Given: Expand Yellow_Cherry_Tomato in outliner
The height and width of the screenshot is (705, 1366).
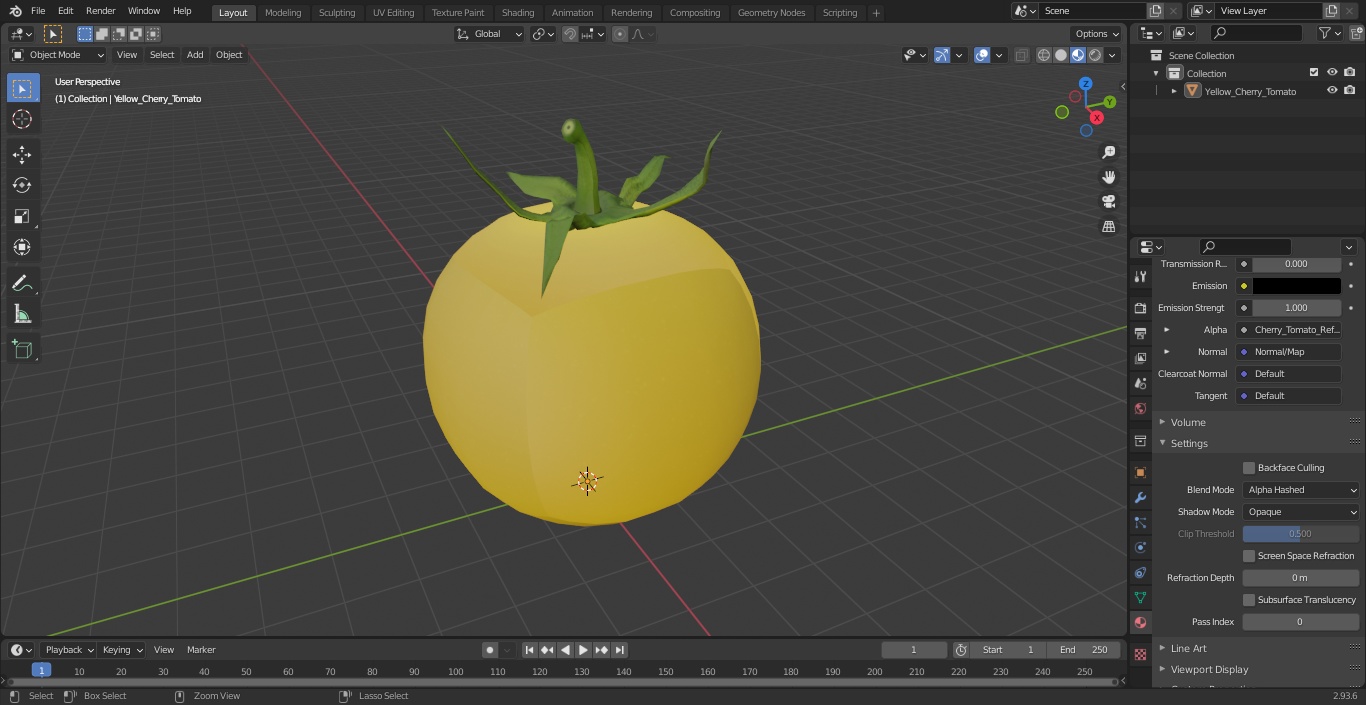Looking at the screenshot, I should 1174,91.
